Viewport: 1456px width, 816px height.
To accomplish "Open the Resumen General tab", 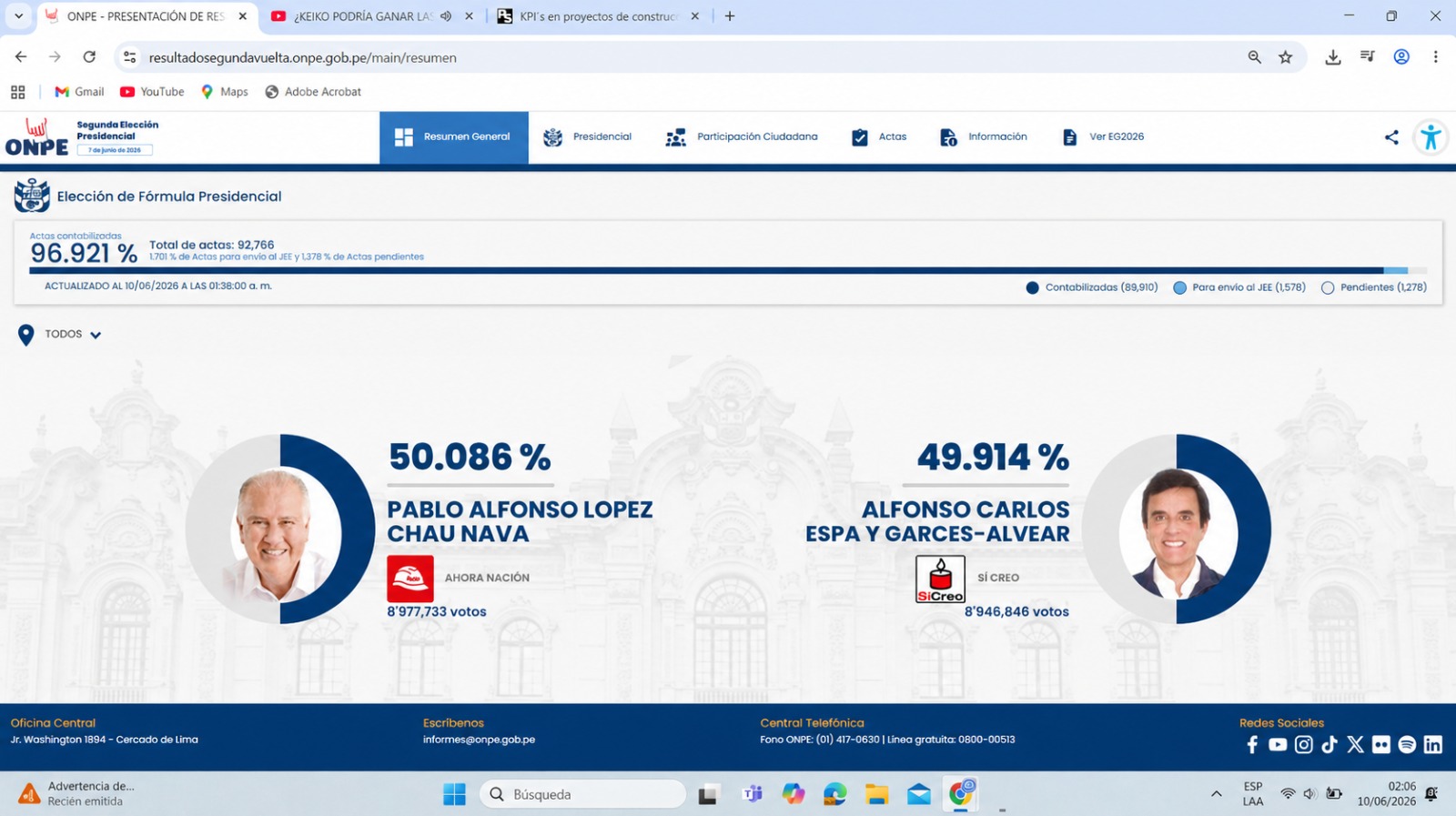I will click(453, 137).
